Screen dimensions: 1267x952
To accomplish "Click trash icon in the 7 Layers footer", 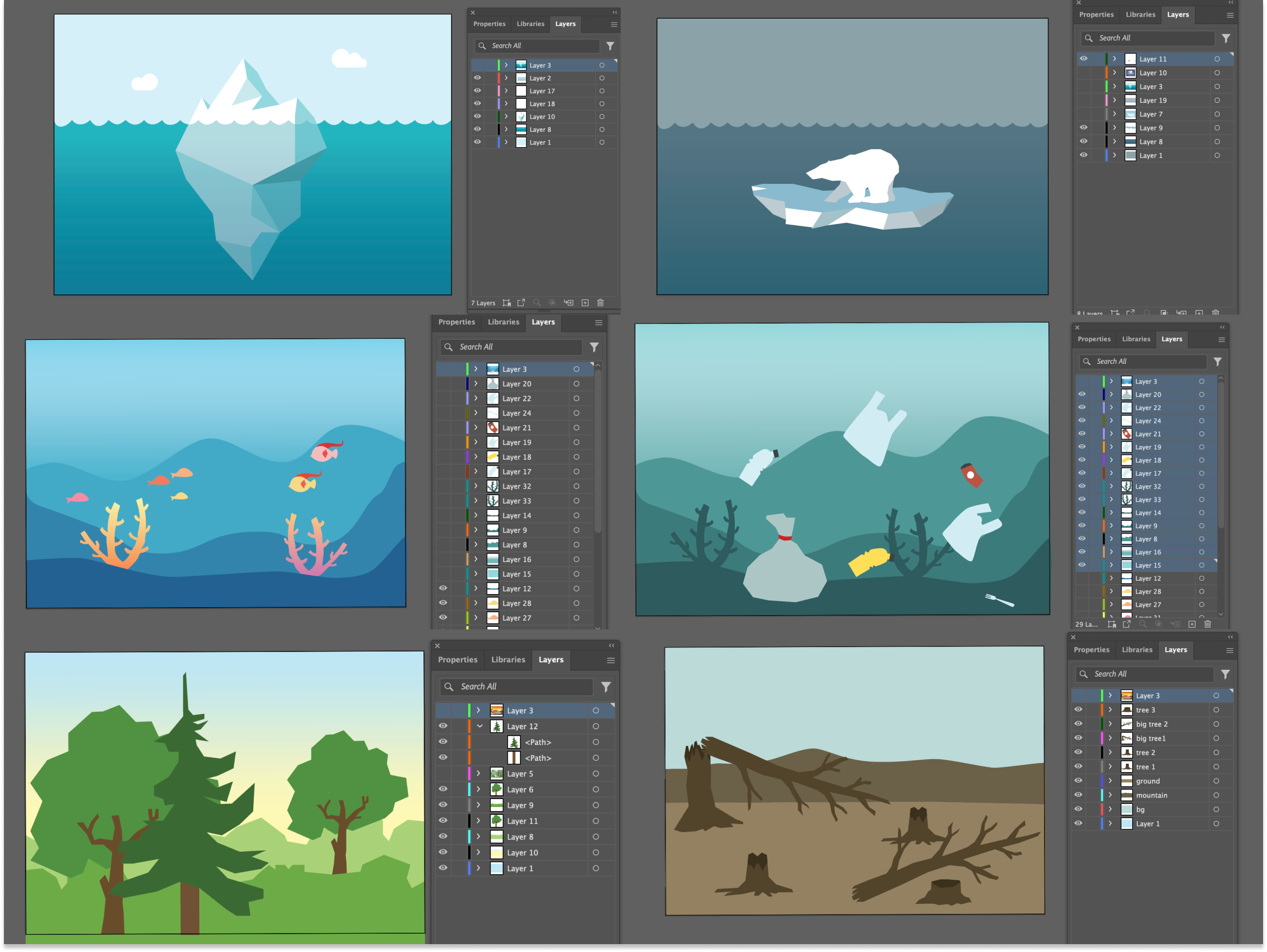I will [600, 302].
